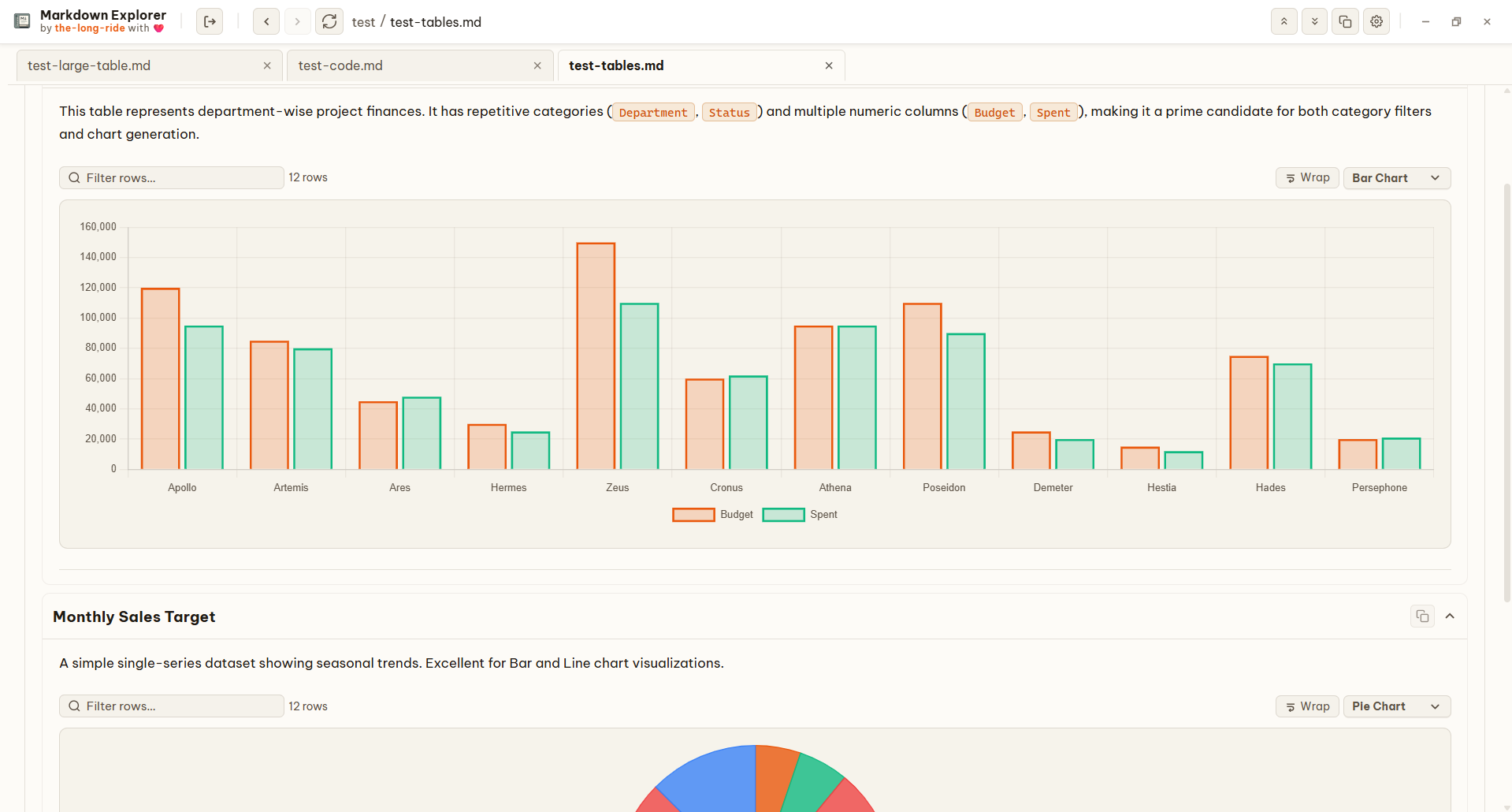
Task: Click the 'Budget' inline code tag
Action: [994, 112]
